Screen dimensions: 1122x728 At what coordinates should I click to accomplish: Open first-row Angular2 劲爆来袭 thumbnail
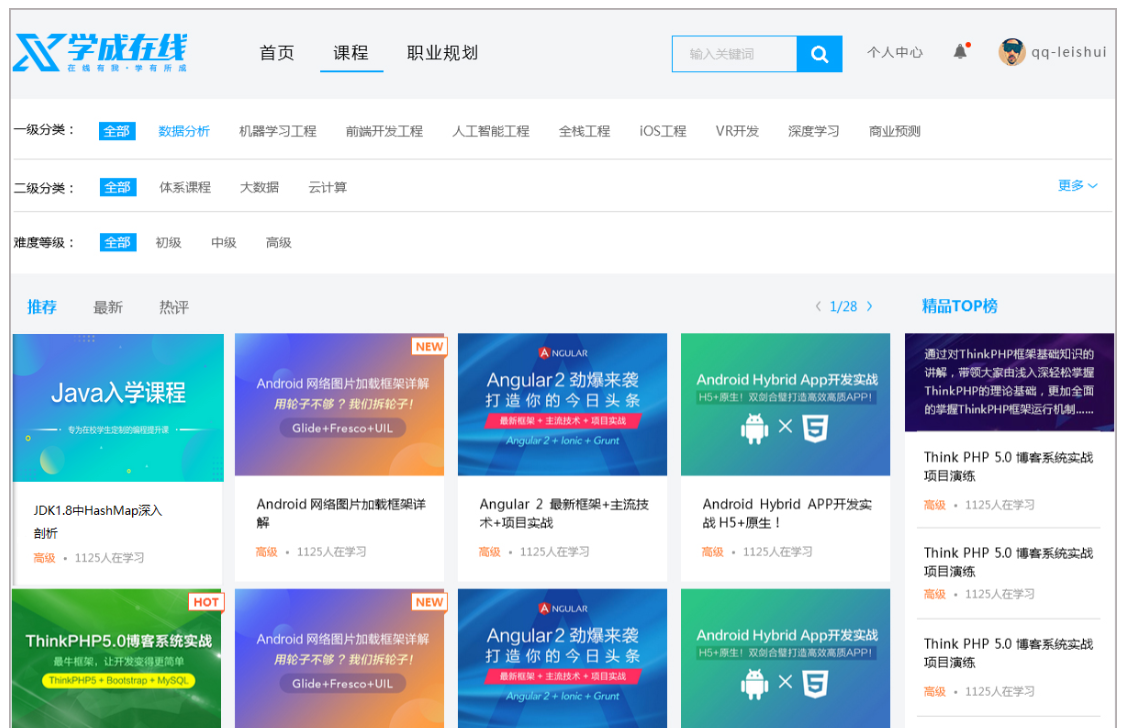[562, 404]
